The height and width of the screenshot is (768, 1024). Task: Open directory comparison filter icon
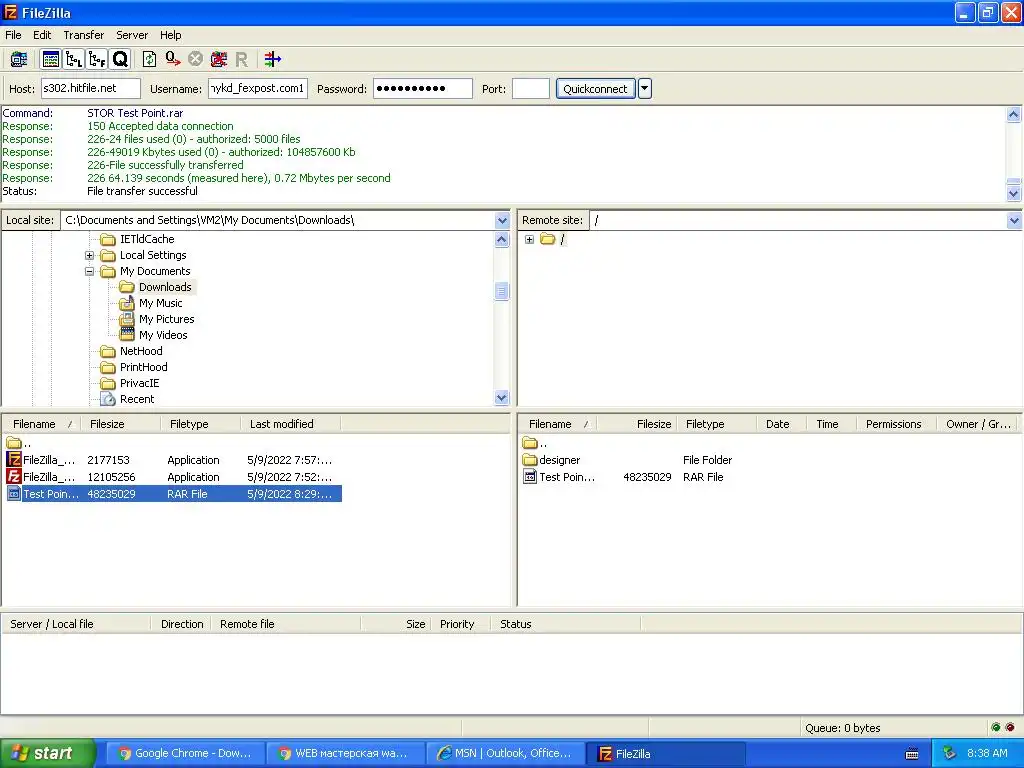272,59
